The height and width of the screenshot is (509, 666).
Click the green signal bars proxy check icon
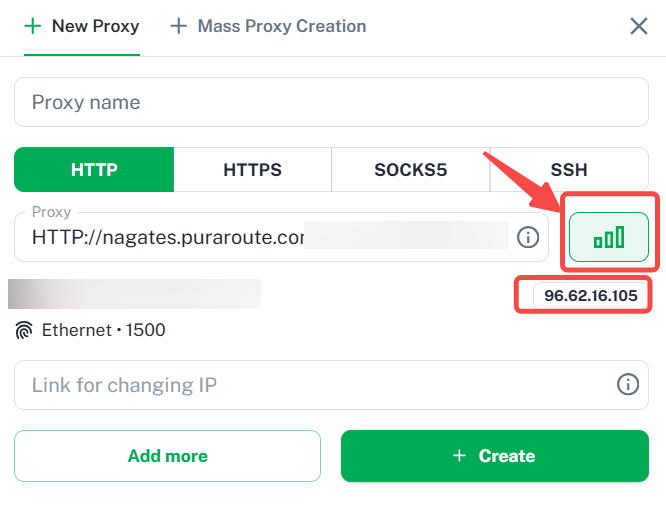[609, 237]
